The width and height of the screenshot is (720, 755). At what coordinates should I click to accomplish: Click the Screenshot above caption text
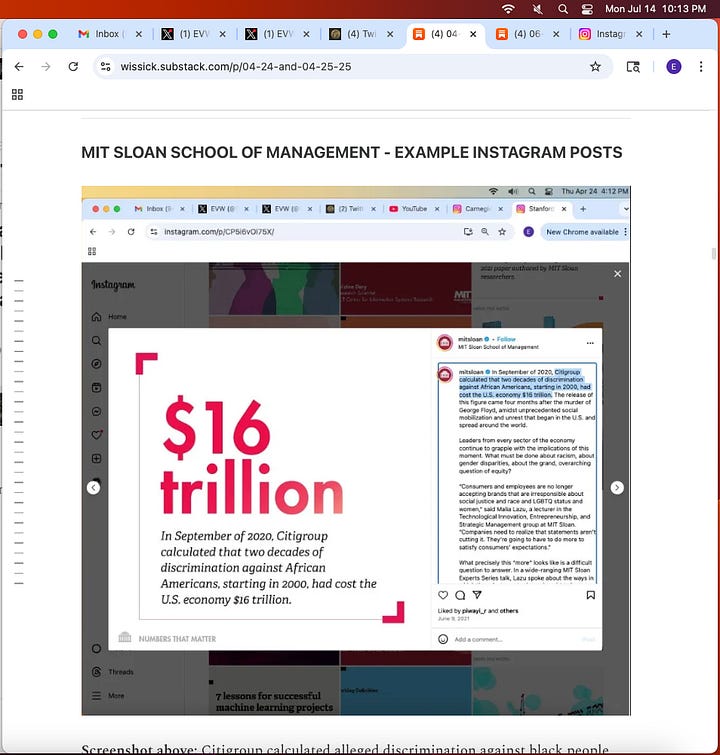pos(345,749)
